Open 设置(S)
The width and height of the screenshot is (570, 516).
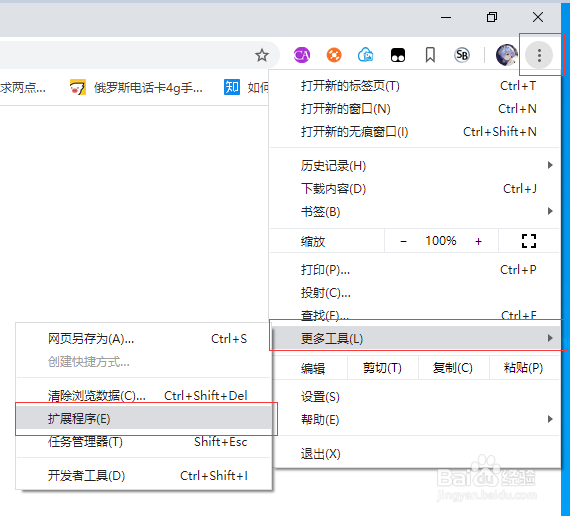pyautogui.click(x=416, y=397)
